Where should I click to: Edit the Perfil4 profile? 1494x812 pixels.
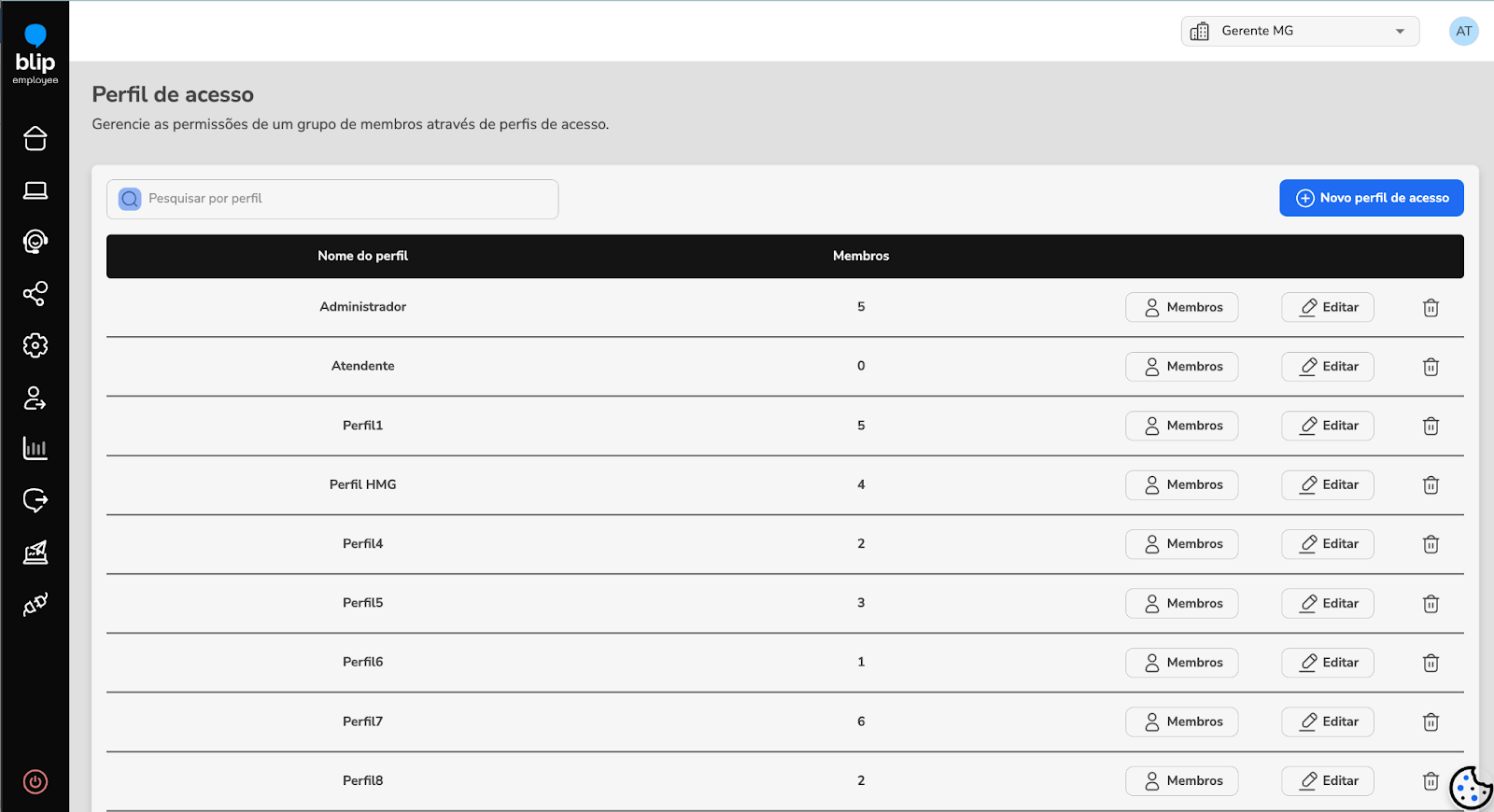(1327, 544)
